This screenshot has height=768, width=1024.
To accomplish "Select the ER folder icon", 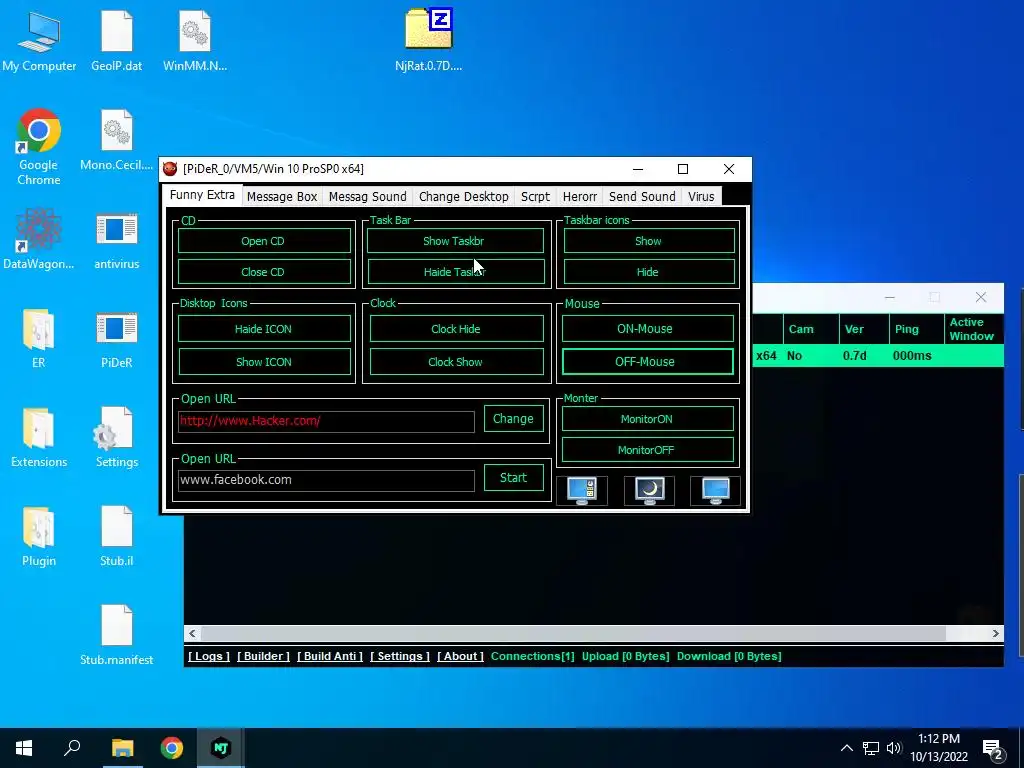I will (x=39, y=338).
